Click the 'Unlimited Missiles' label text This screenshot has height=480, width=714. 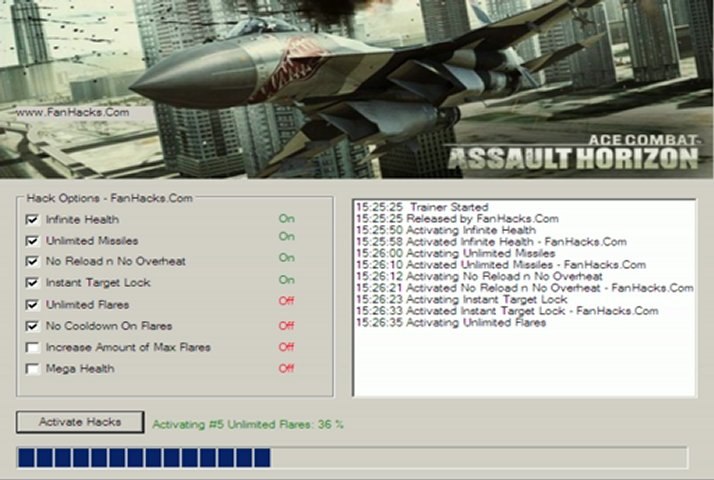pos(92,240)
